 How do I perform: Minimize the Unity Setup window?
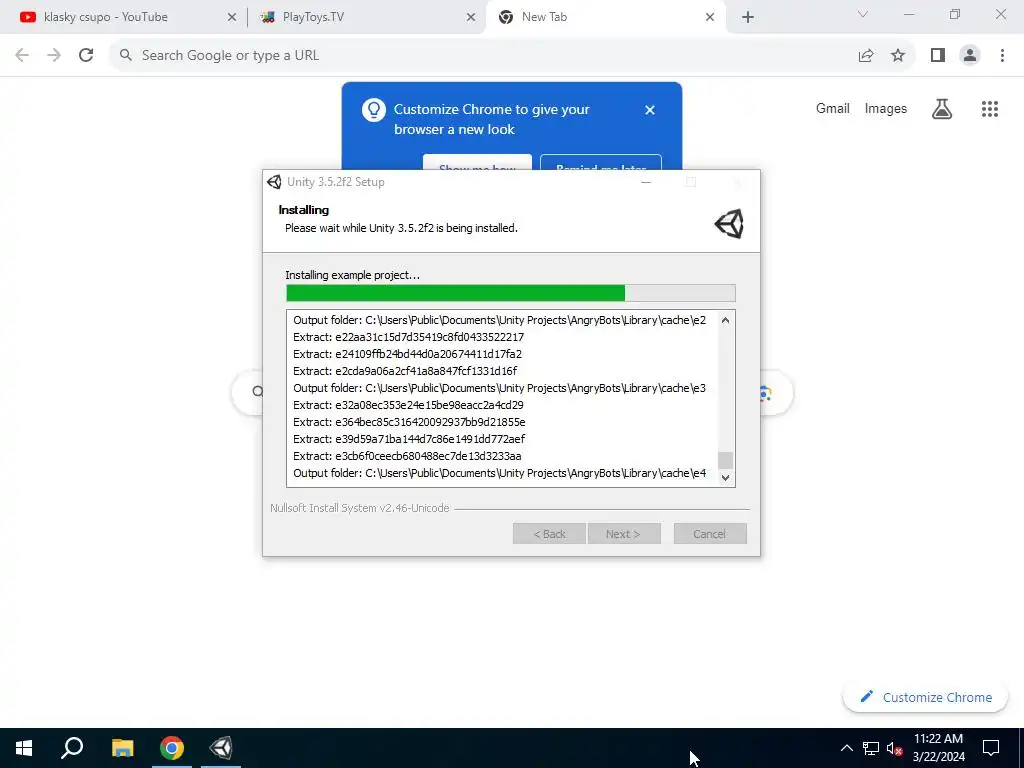point(646,182)
